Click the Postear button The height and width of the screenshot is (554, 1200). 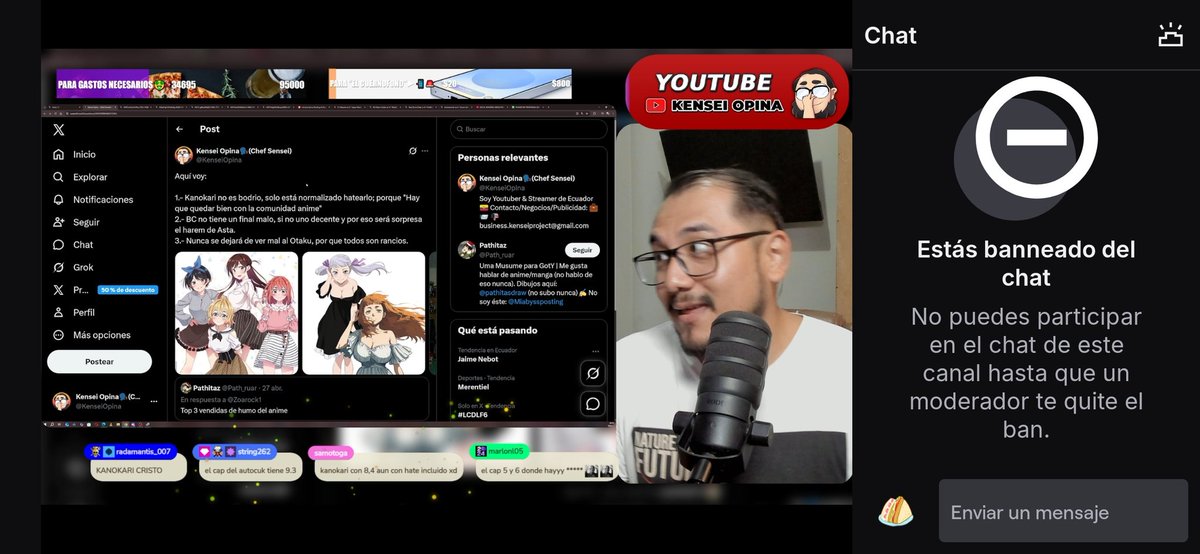[x=99, y=361]
